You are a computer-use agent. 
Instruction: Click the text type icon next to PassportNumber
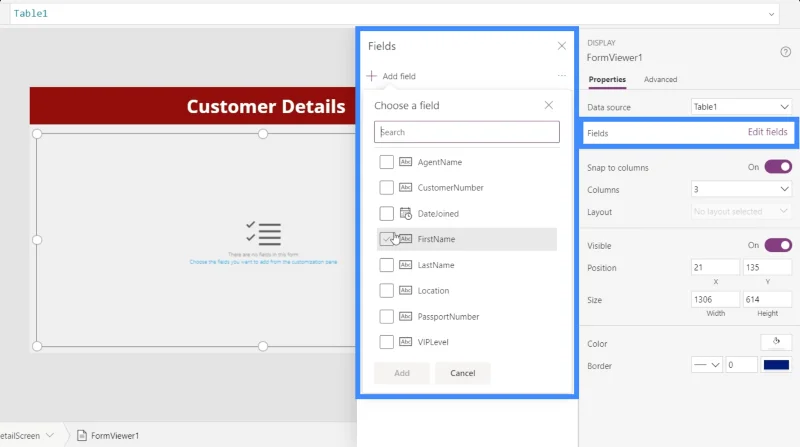[406, 316]
